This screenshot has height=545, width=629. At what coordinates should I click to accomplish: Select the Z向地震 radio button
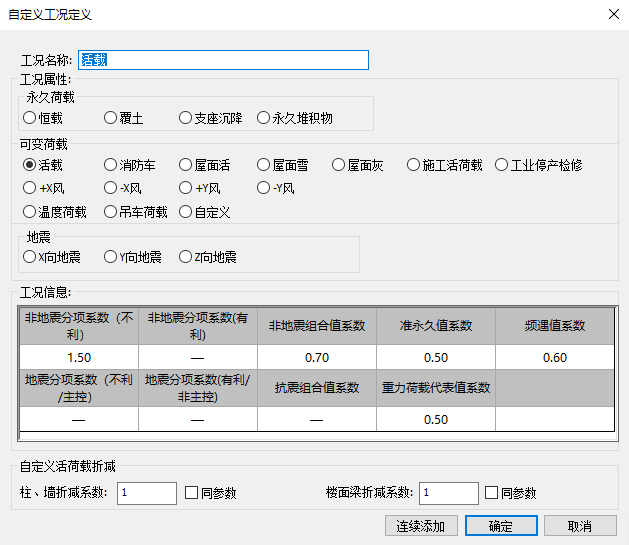[x=186, y=257]
